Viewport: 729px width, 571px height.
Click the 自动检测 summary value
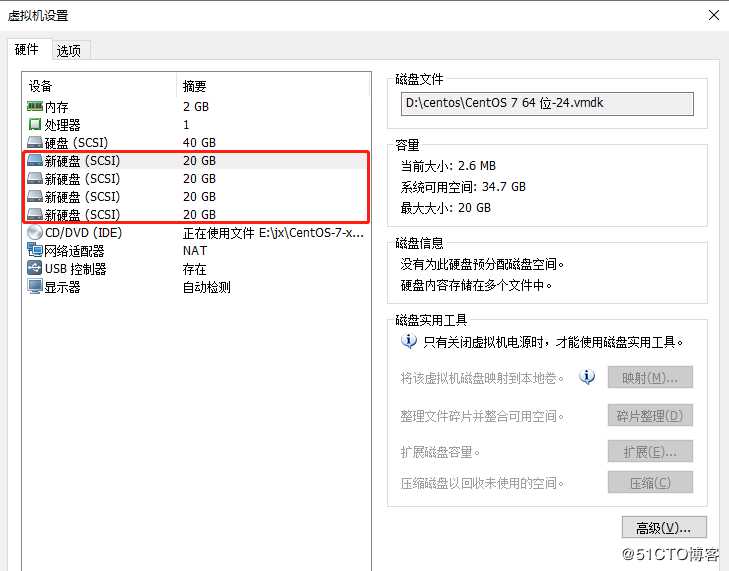click(x=206, y=287)
